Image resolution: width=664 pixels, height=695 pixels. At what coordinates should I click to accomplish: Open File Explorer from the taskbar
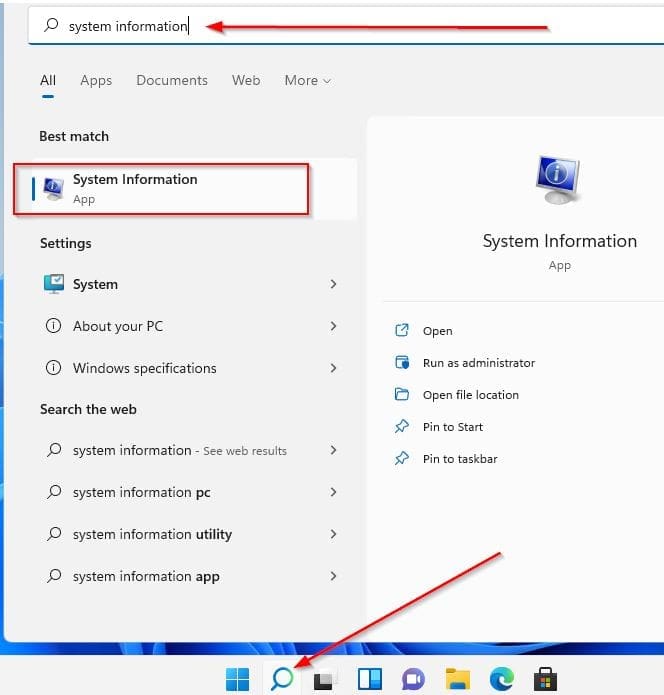tap(457, 680)
